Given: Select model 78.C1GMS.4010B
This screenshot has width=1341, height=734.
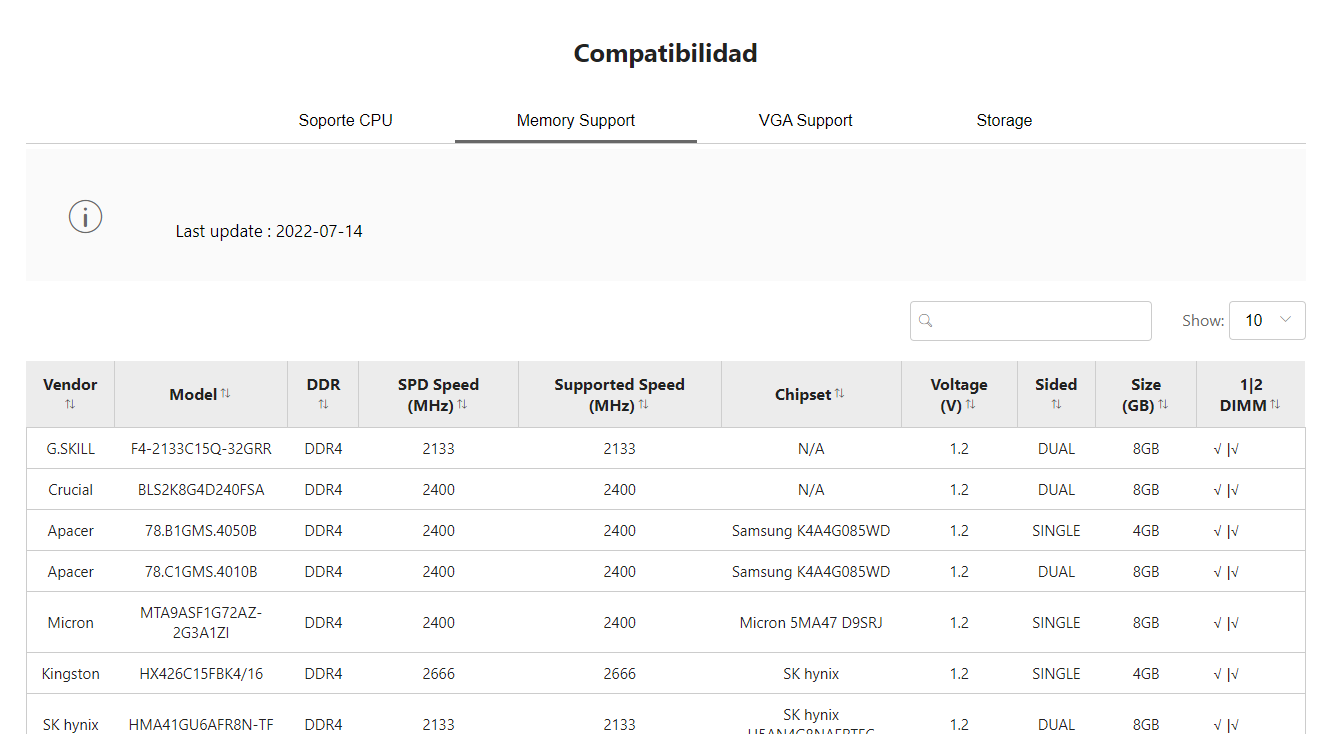Looking at the screenshot, I should [201, 572].
